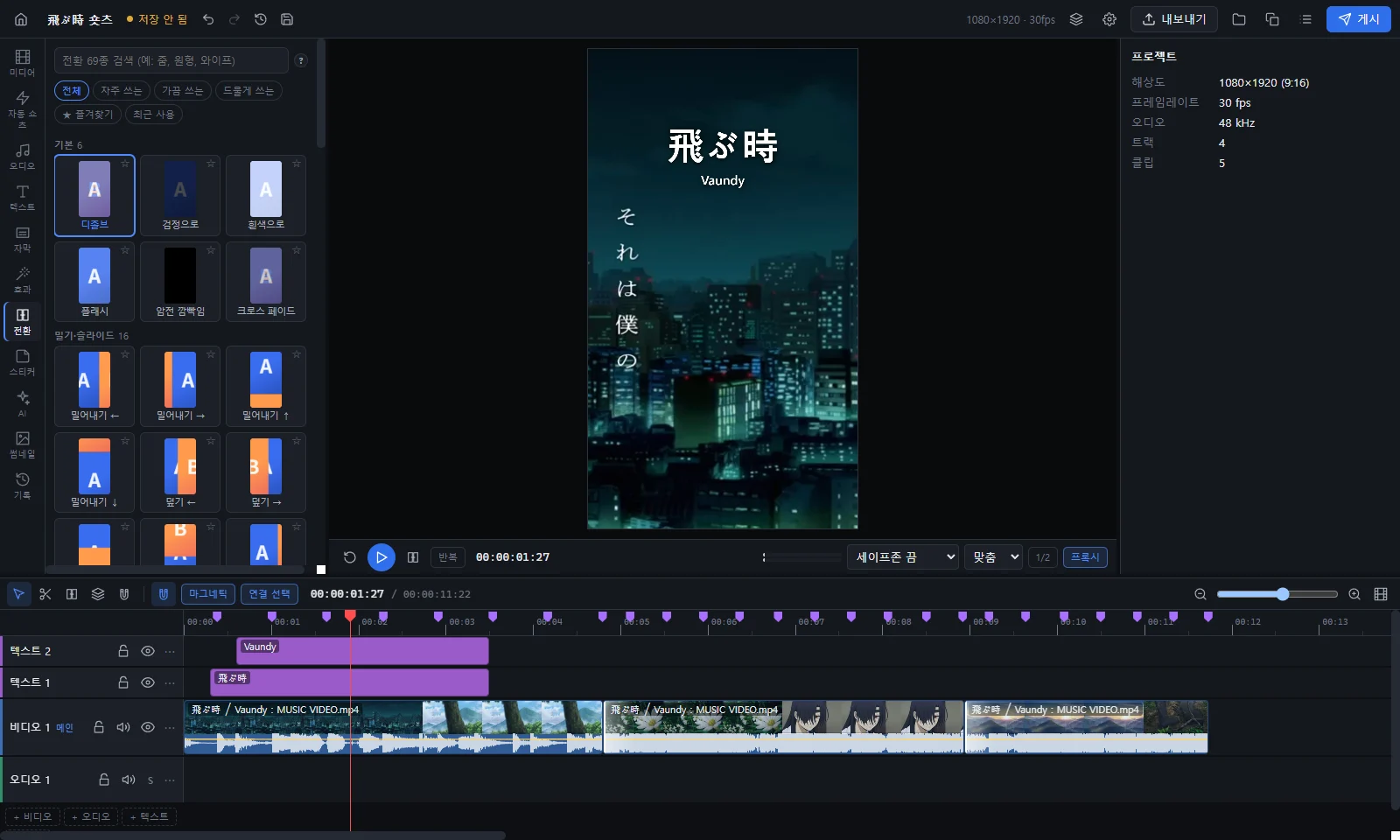Open the AI tools panel
The image size is (1400, 840).
point(22,403)
